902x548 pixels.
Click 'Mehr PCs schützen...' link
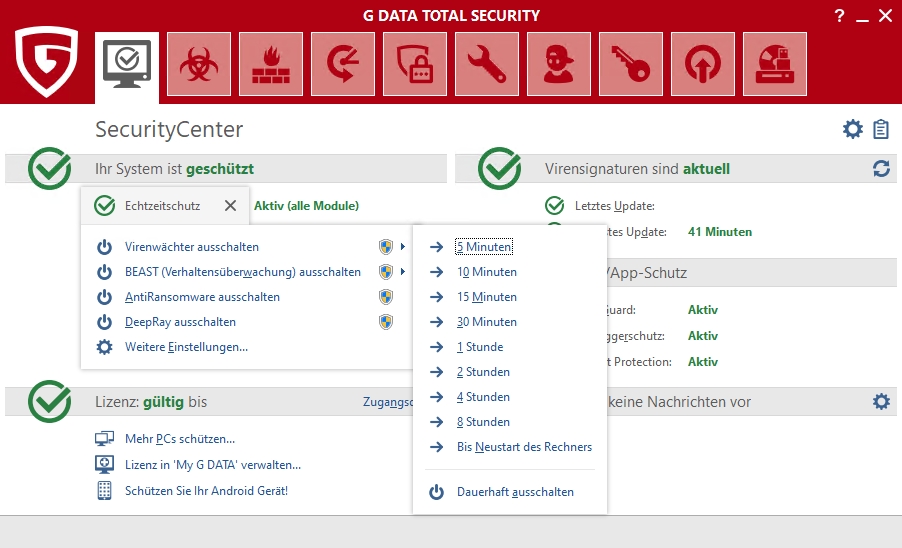(180, 439)
